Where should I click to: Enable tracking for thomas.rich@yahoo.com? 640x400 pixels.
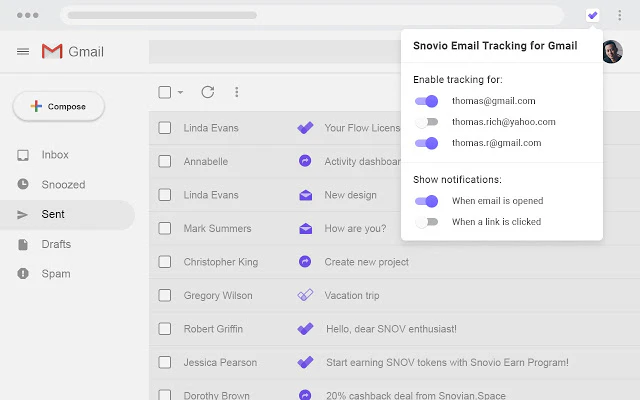[426, 122]
